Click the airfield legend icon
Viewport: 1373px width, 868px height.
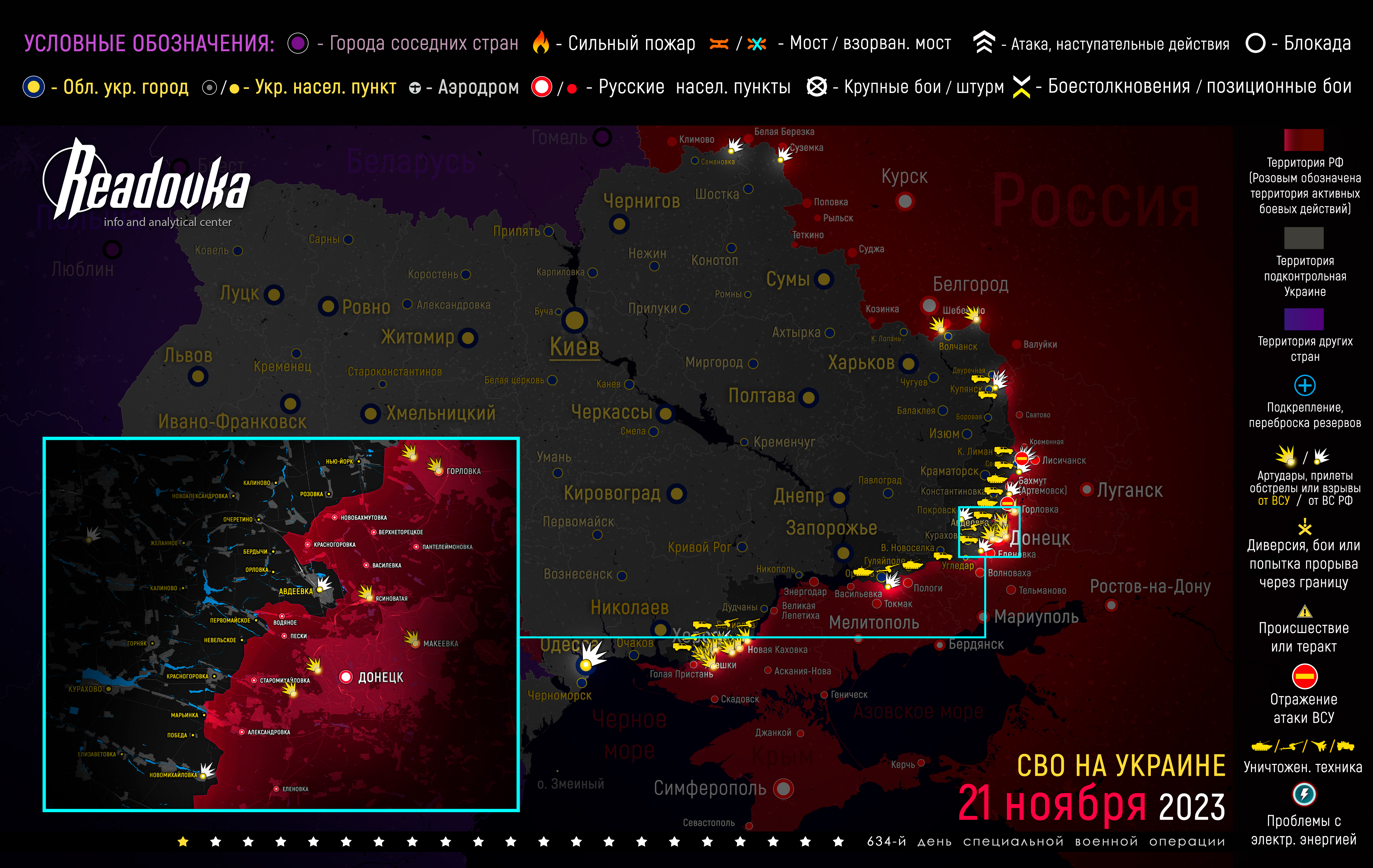[x=415, y=88]
